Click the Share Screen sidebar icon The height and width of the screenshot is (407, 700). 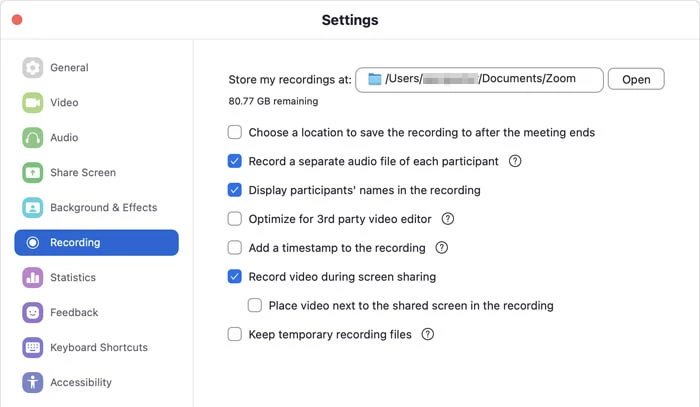[33, 173]
